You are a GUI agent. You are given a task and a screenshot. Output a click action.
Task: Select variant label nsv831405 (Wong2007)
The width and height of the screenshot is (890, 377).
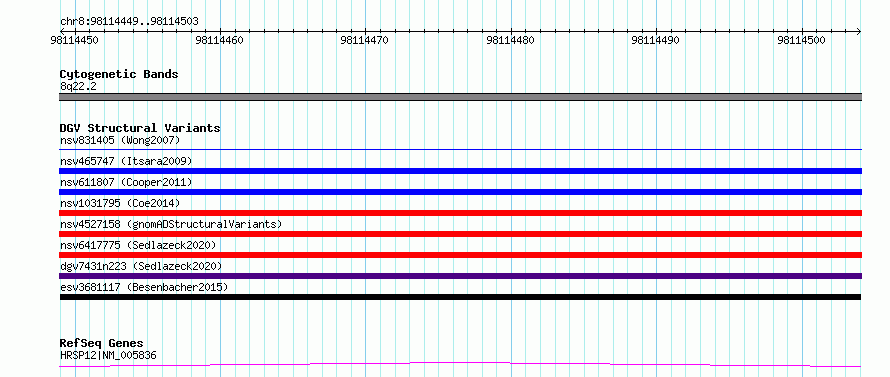point(120,140)
